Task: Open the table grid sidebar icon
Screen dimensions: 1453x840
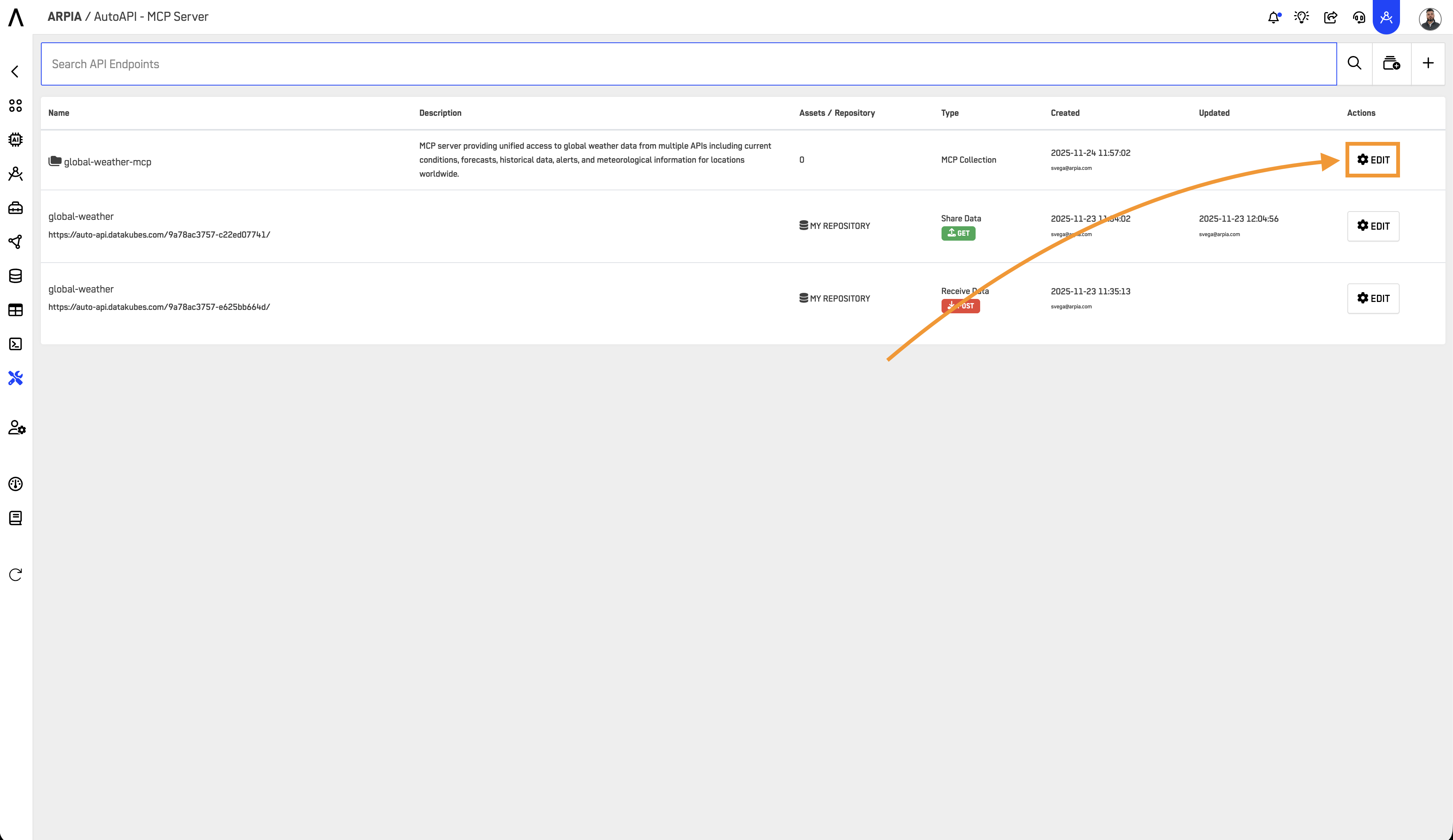Action: 16,310
